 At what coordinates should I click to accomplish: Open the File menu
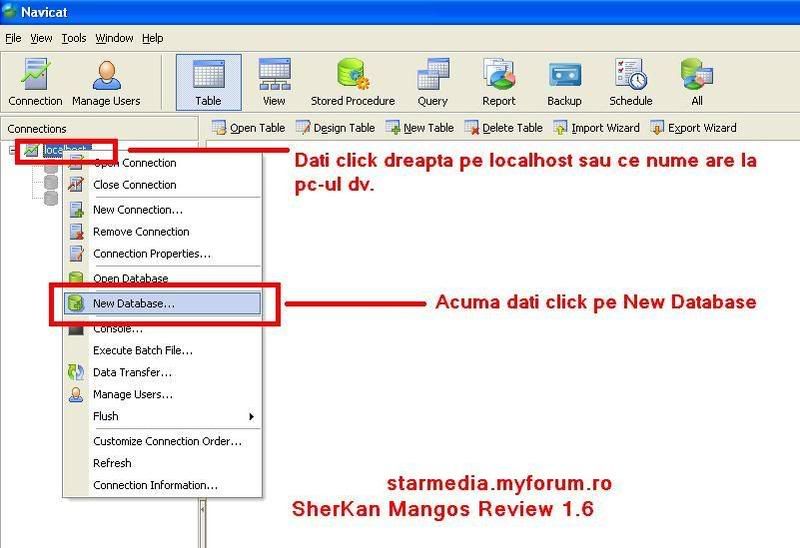(13, 38)
